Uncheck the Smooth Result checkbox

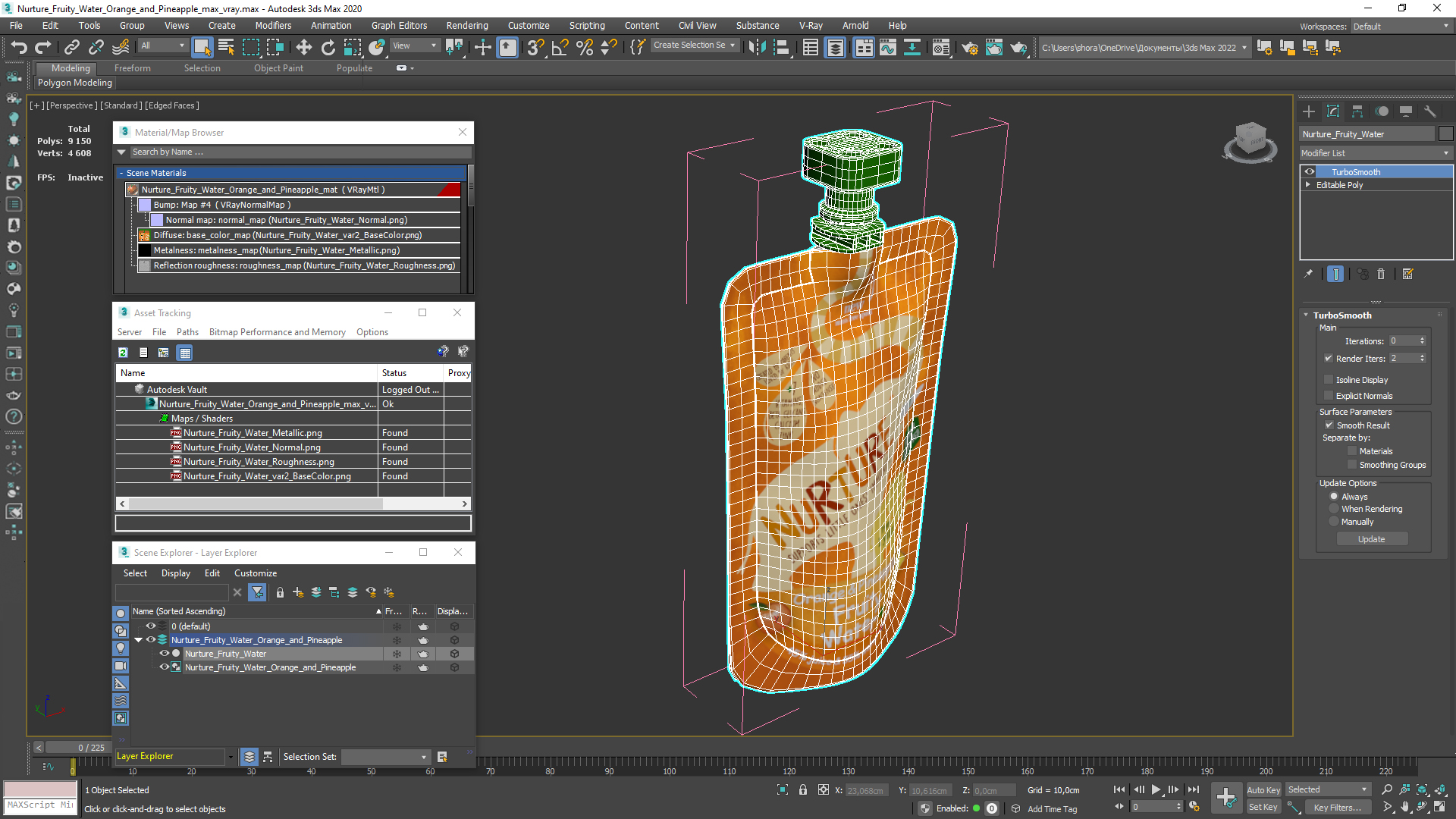pyautogui.click(x=1329, y=425)
